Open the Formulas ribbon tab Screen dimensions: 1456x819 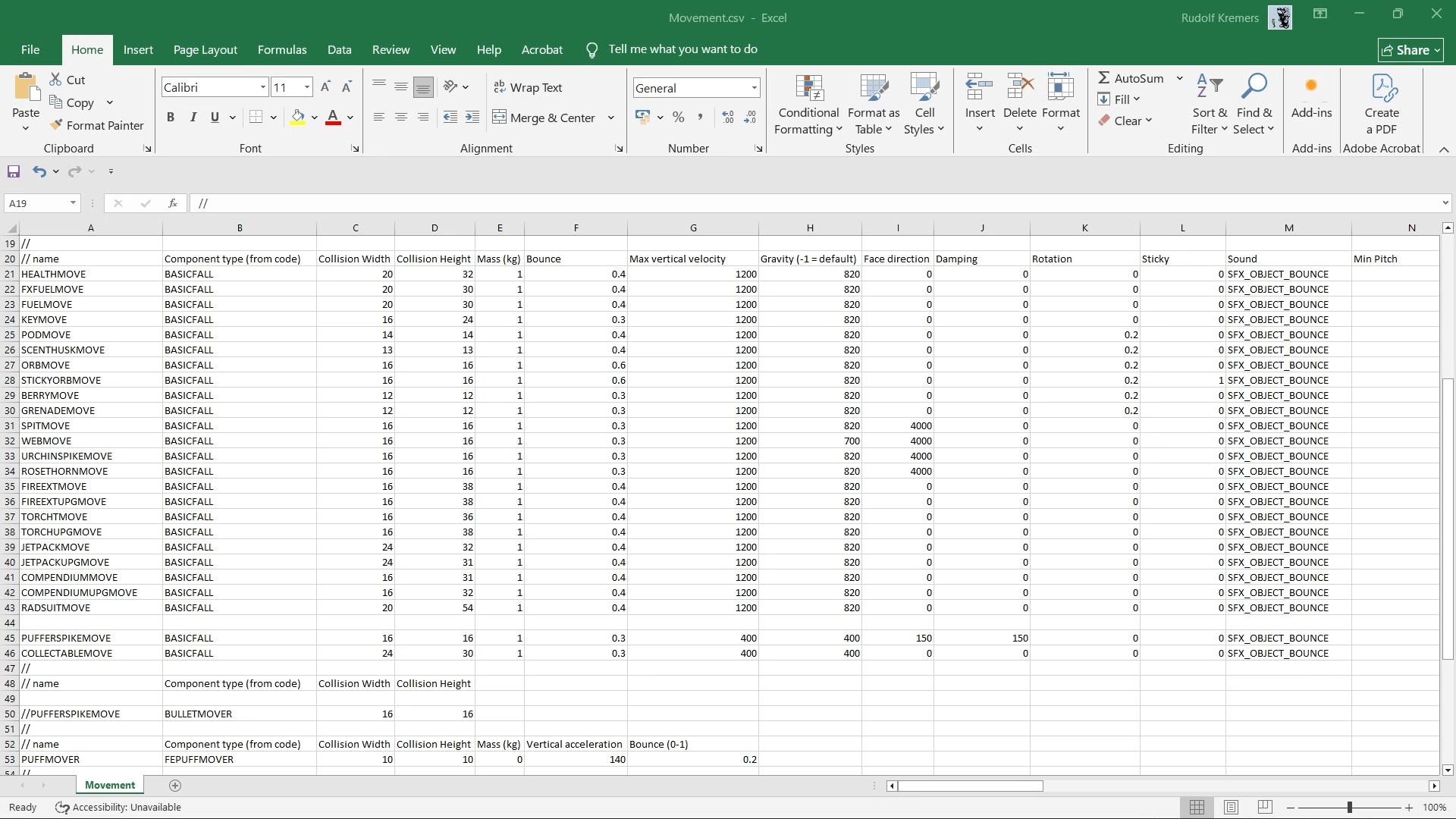coord(282,49)
